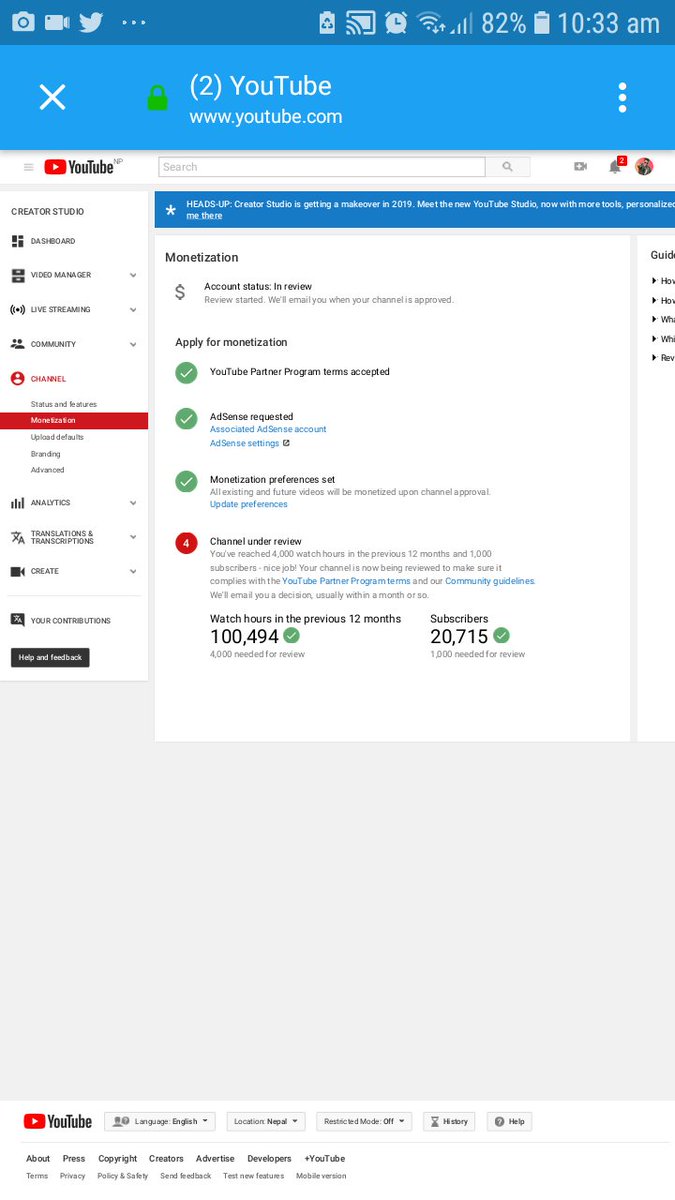Open the Location: Nepal dropdown
The image size is (675, 1200).
pos(266,1122)
